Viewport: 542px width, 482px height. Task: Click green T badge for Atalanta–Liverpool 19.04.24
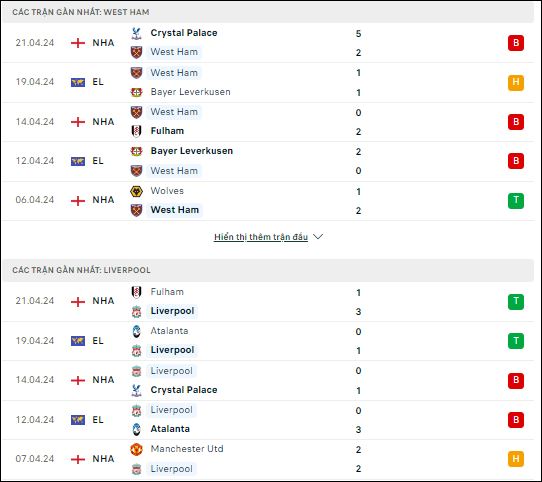tap(516, 341)
